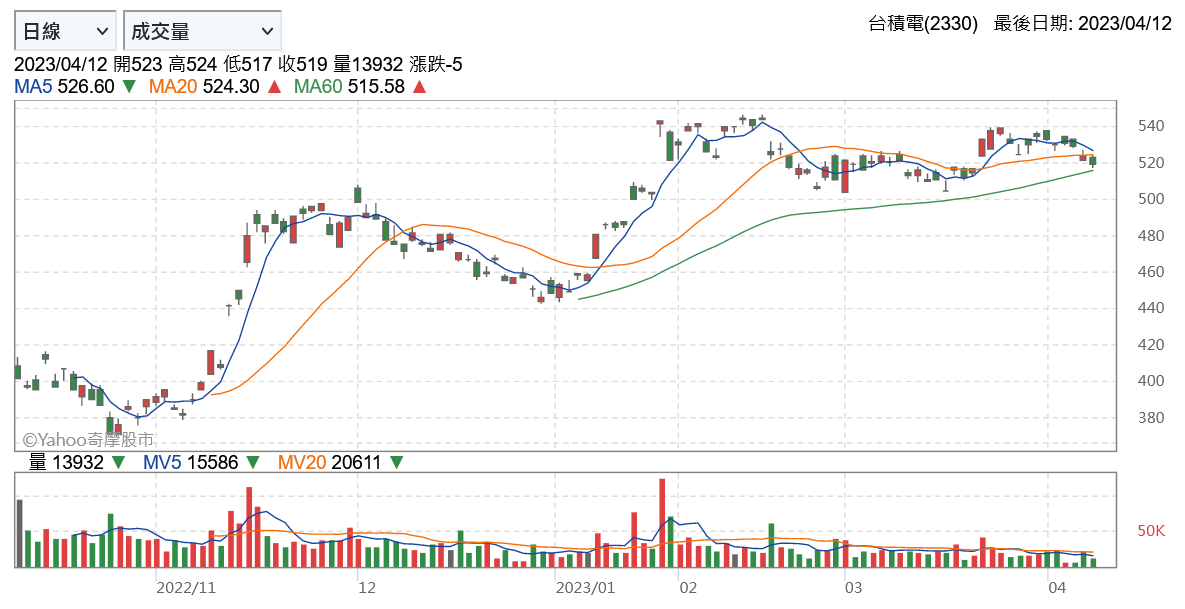Screen dimensions: 1185x609
Task: Click the 2023/01 date axis label
Action: [586, 587]
